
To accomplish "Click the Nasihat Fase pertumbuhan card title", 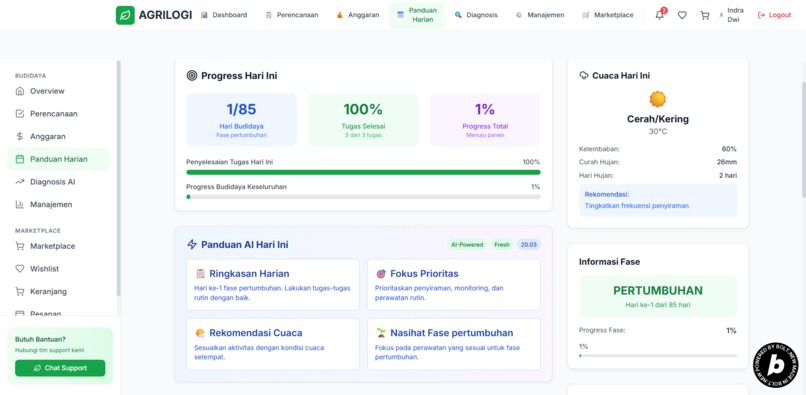I will (451, 333).
